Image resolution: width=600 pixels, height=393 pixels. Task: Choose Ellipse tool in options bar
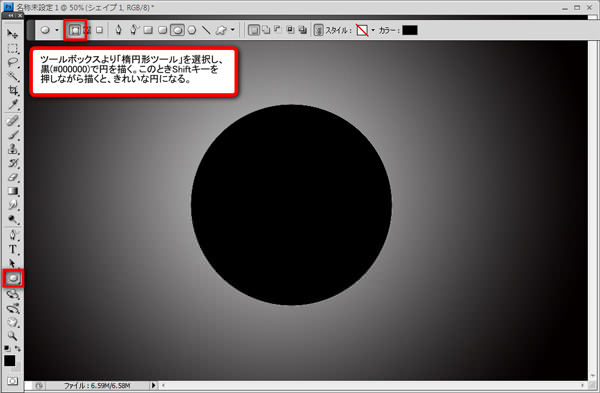point(177,30)
